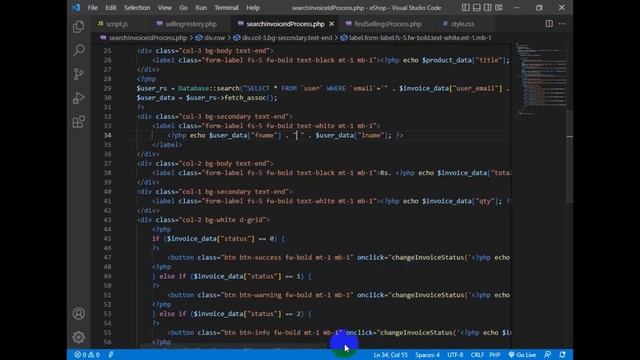This screenshot has width=640, height=360.
Task: Click line number 45 in gutter
Action: pyautogui.click(x=107, y=239)
